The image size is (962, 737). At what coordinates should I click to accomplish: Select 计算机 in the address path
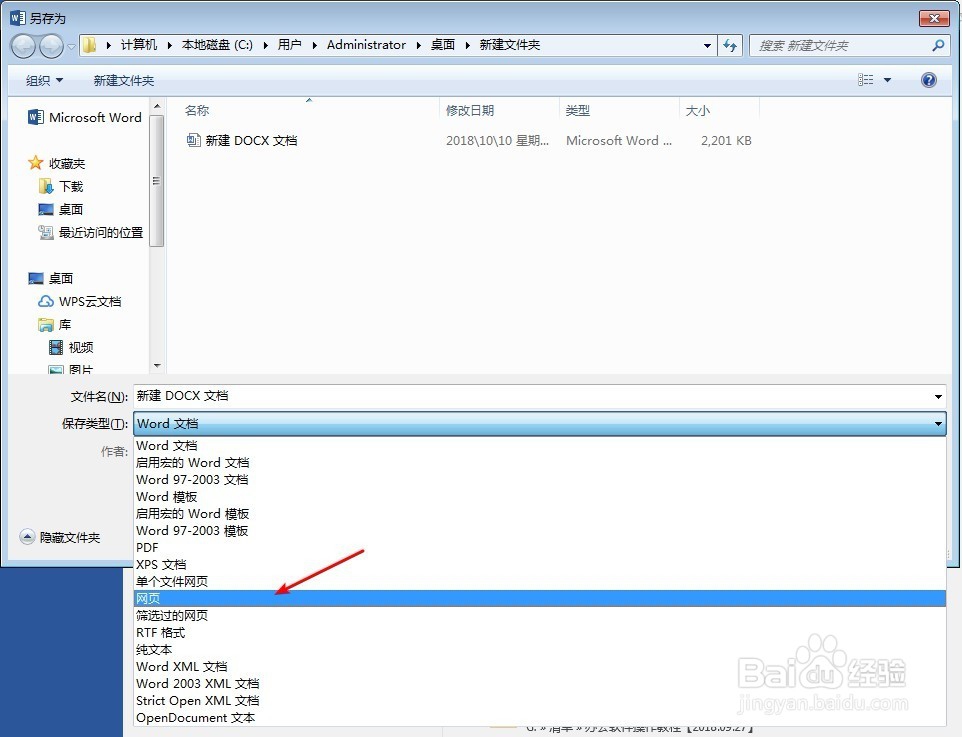pos(139,45)
